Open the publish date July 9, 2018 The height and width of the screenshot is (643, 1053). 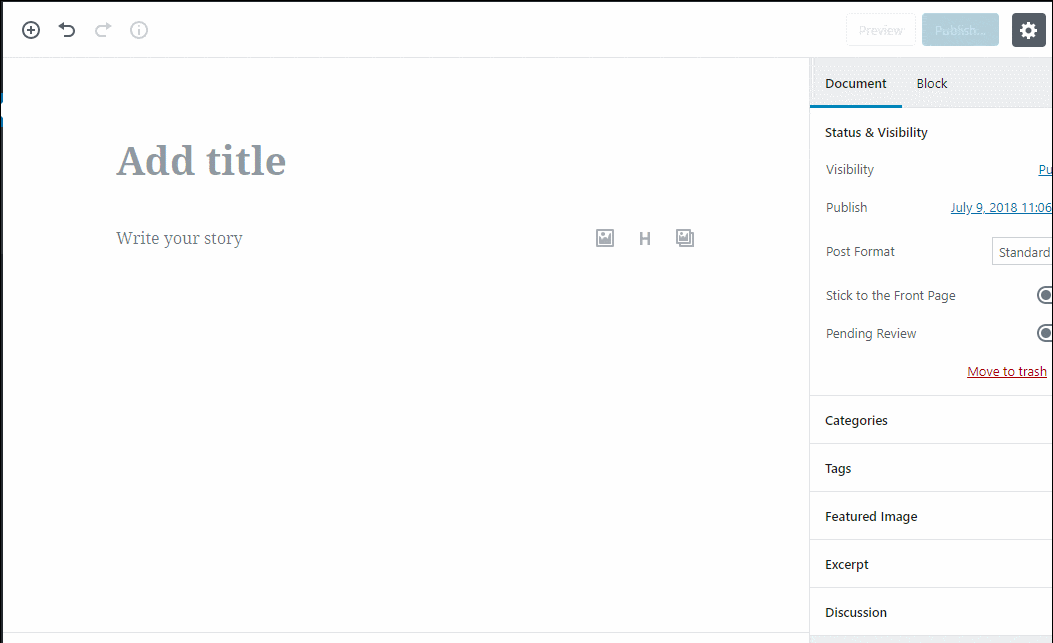(x=1000, y=207)
